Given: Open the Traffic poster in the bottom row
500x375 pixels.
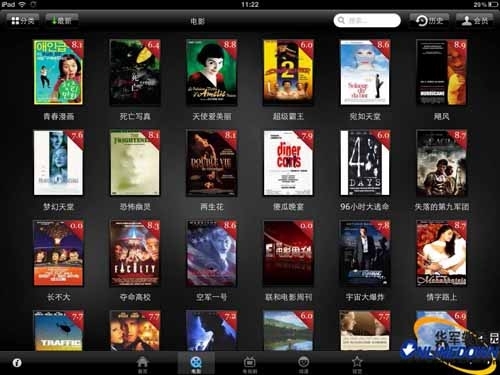Looking at the screenshot, I should (x=58, y=330).
